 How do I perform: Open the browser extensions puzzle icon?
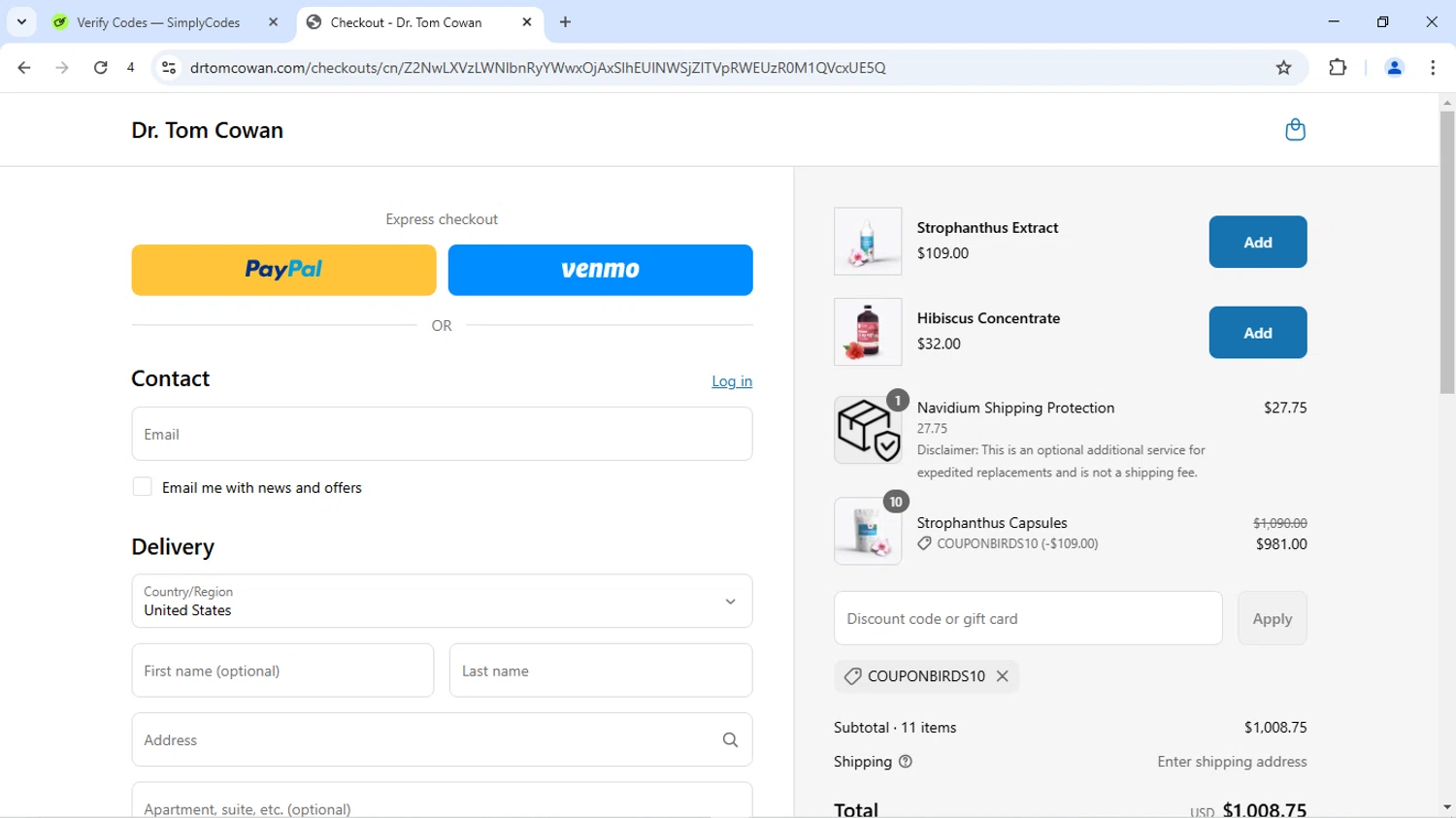pos(1338,68)
